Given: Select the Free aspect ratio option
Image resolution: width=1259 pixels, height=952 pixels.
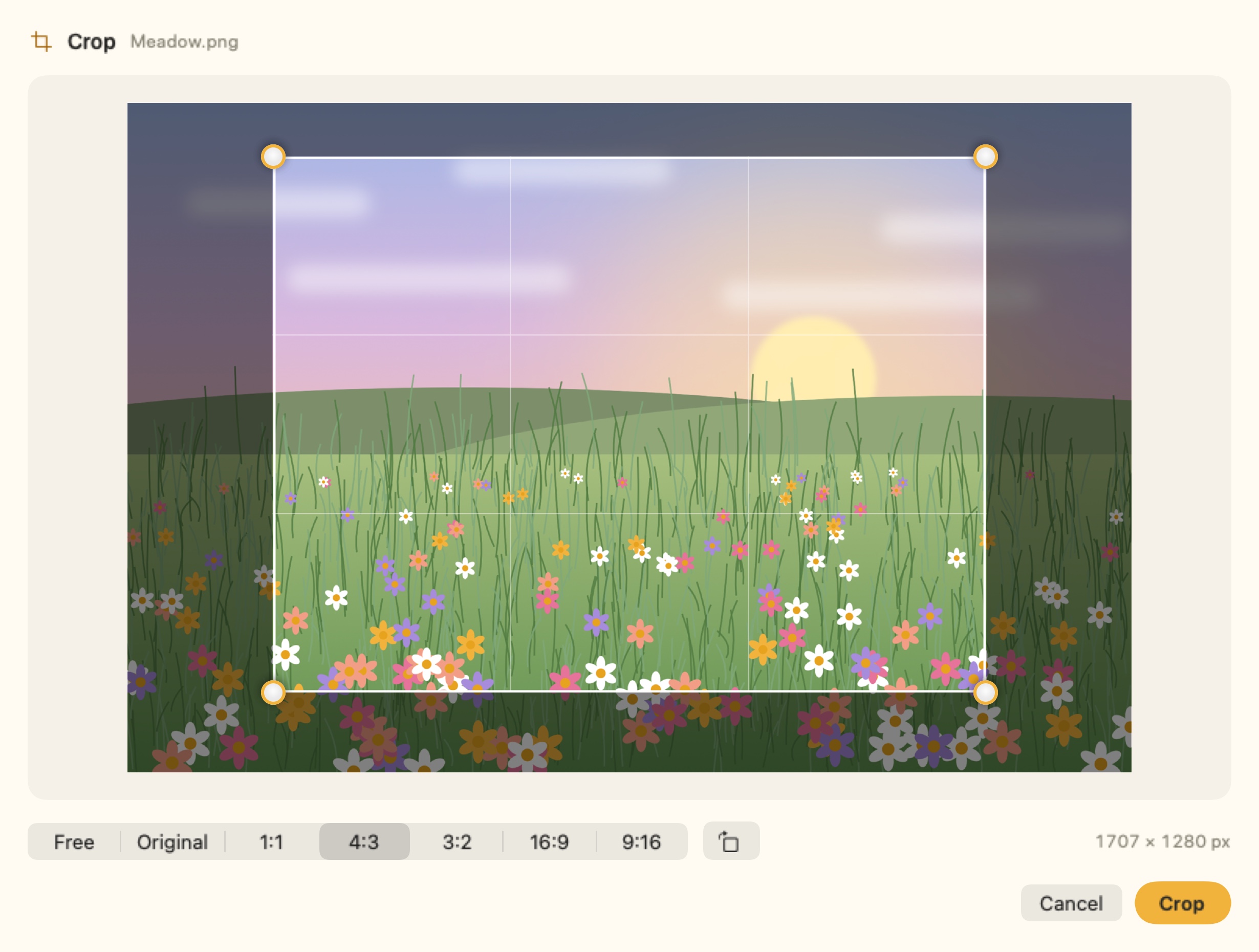Looking at the screenshot, I should pyautogui.click(x=74, y=841).
